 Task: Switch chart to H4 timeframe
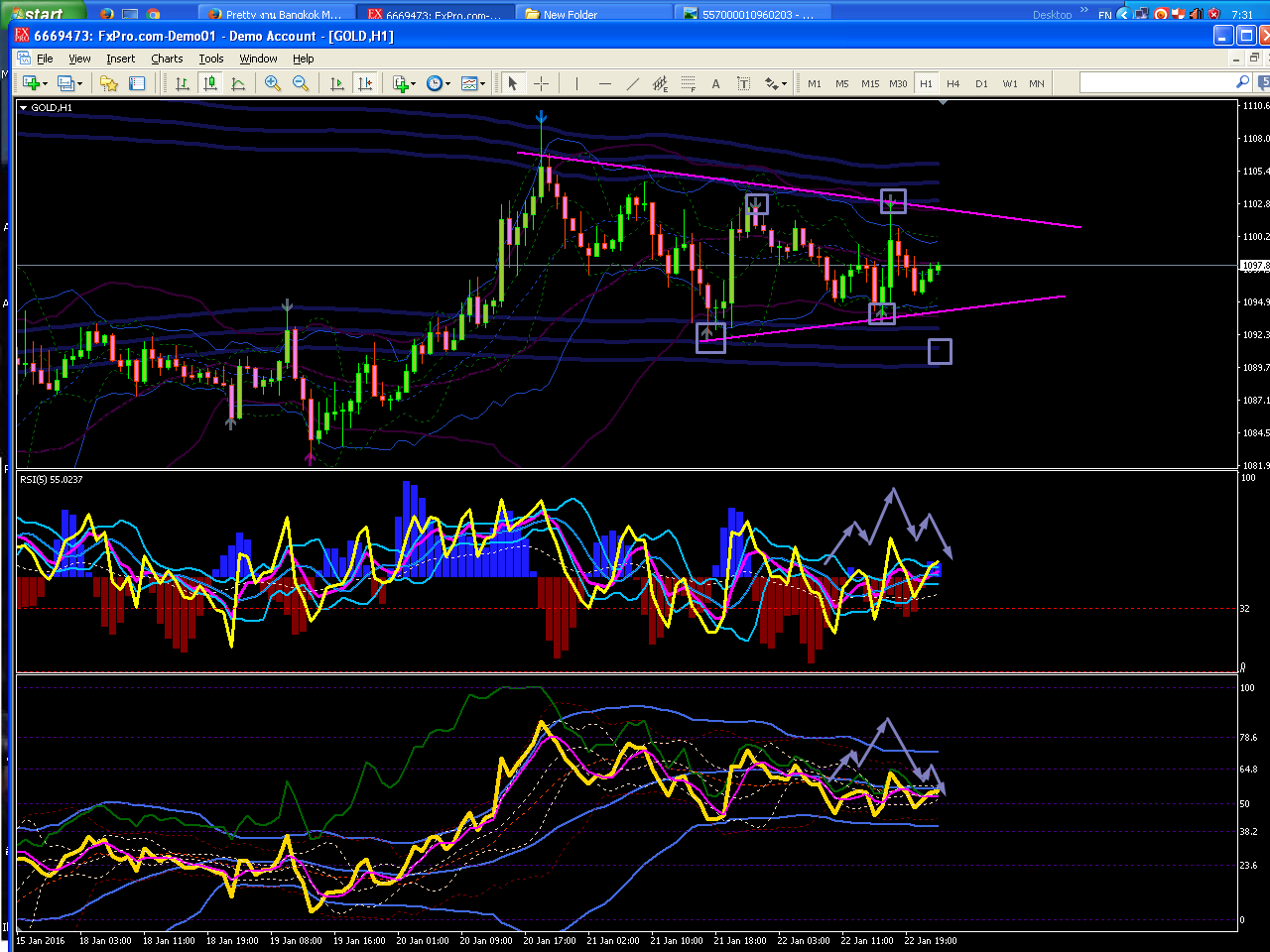(953, 83)
